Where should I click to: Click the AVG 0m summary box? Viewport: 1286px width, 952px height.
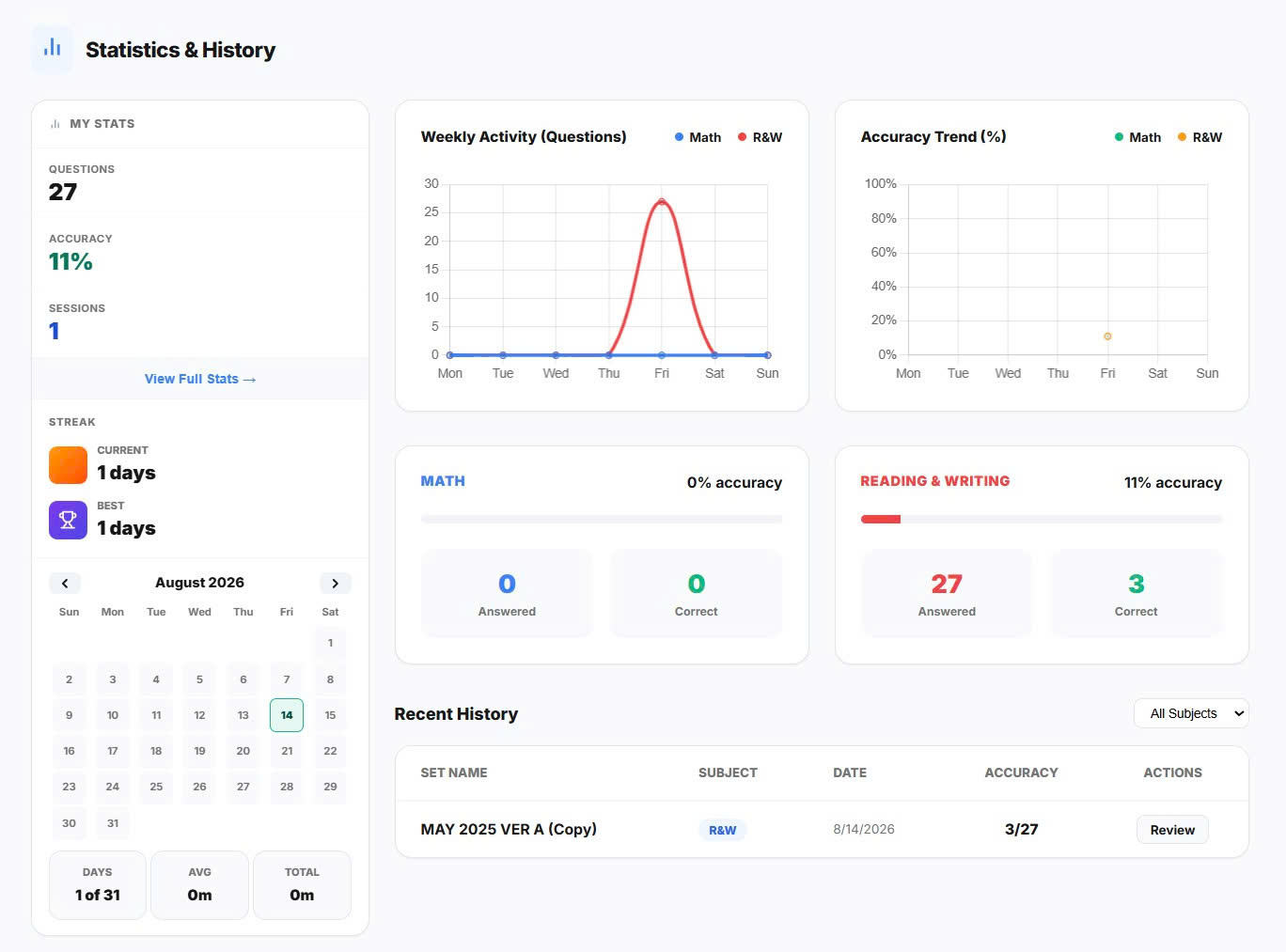click(x=199, y=884)
